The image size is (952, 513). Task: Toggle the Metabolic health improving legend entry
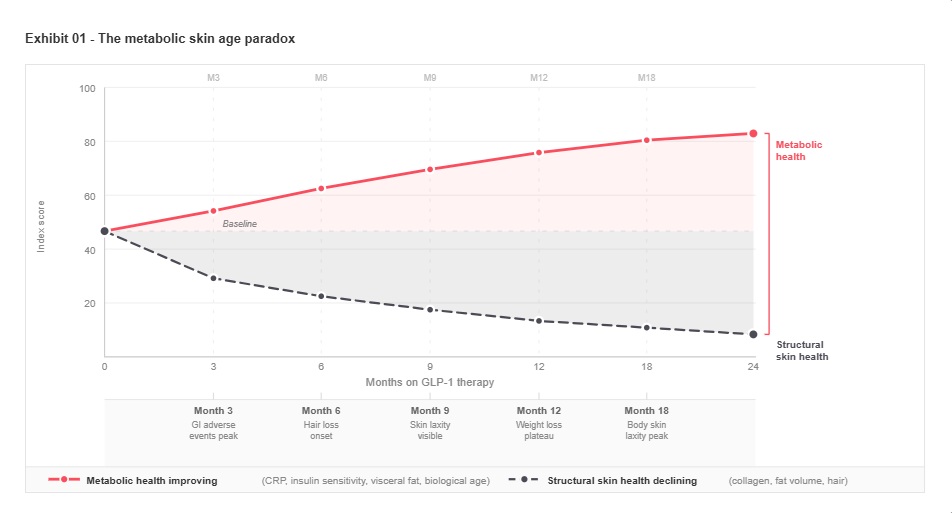[152, 480]
